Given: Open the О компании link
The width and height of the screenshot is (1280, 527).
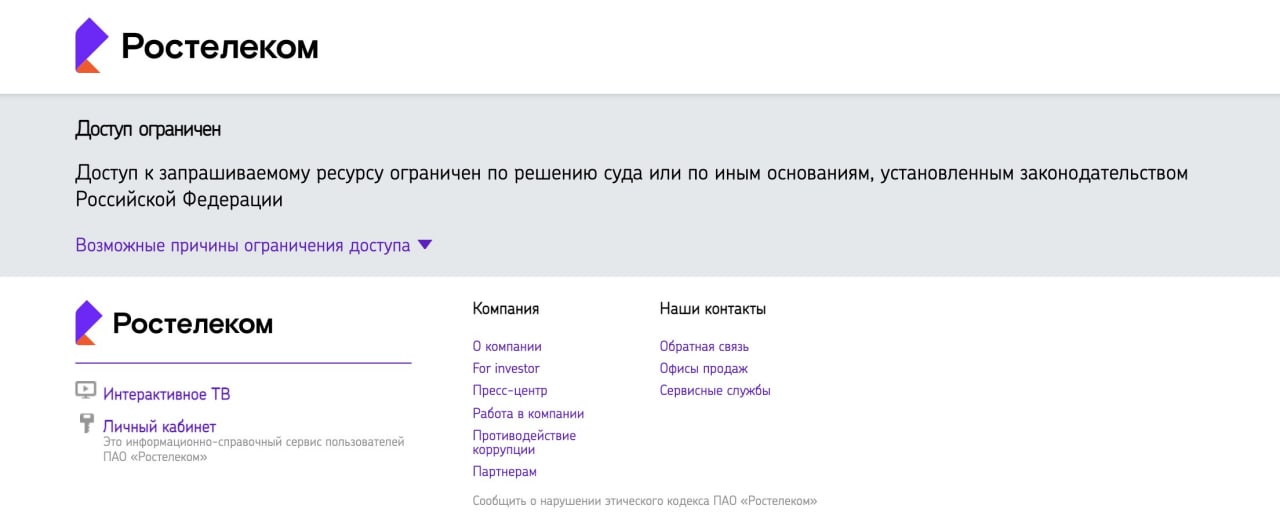Looking at the screenshot, I should pyautogui.click(x=507, y=346).
